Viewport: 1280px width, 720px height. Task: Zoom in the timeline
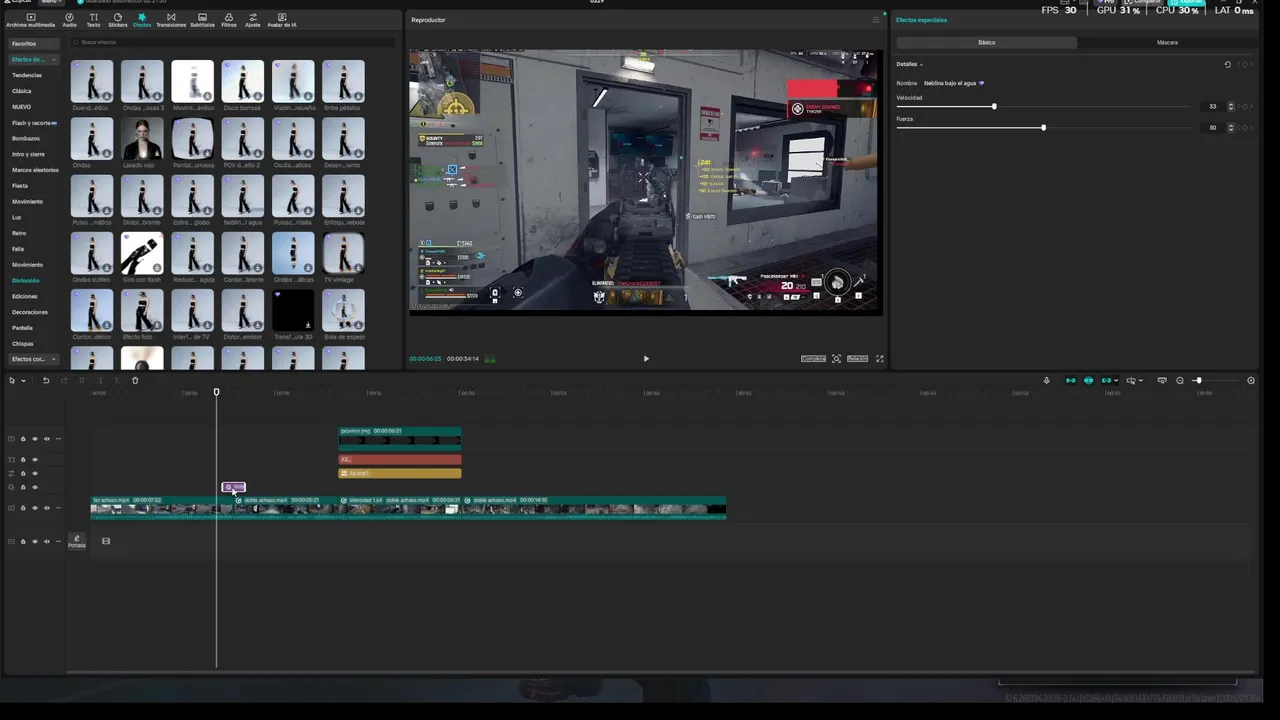coord(1251,380)
